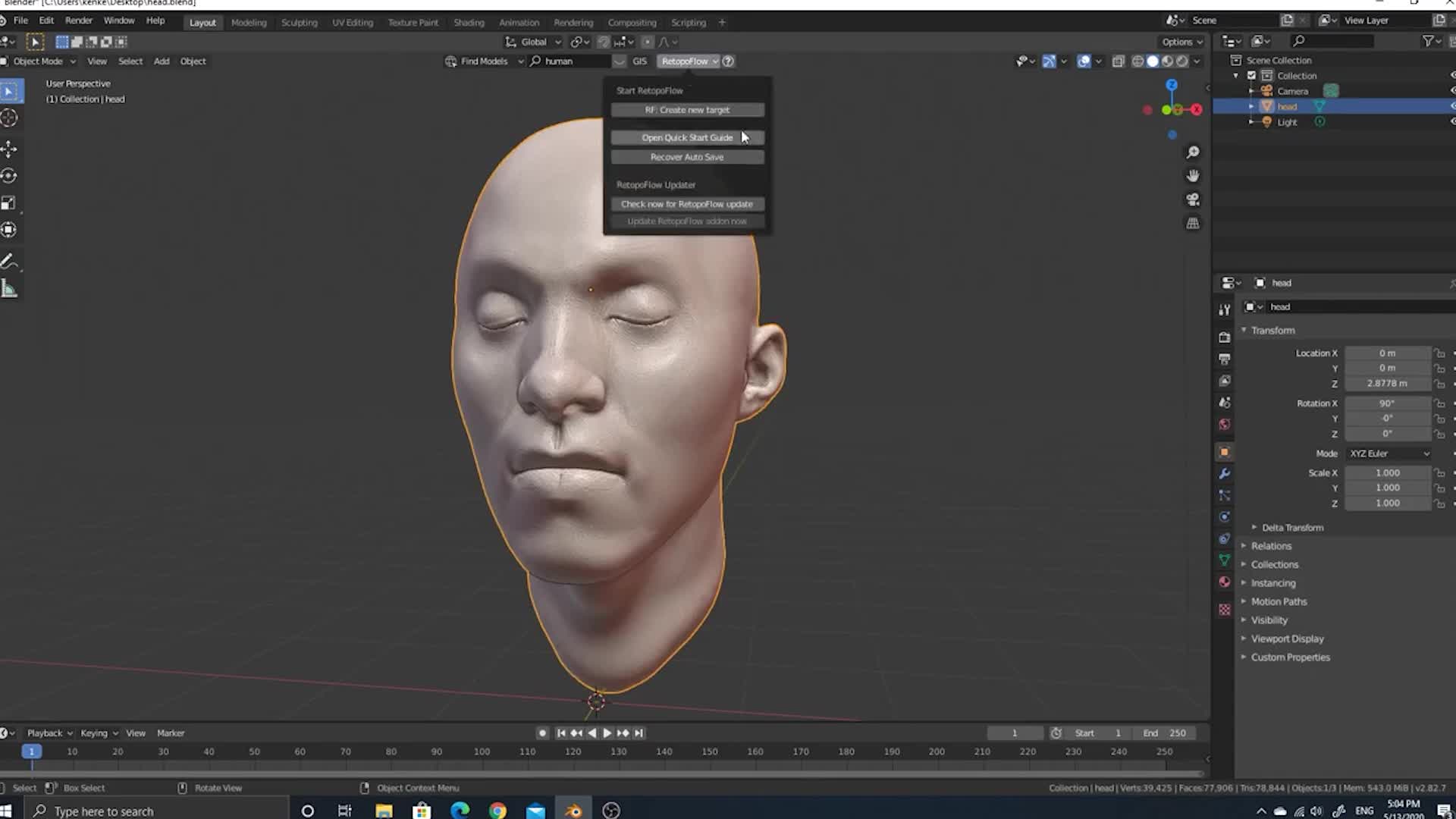
Task: Open the XYZ Euler rotation mode dropdown
Action: click(1389, 453)
